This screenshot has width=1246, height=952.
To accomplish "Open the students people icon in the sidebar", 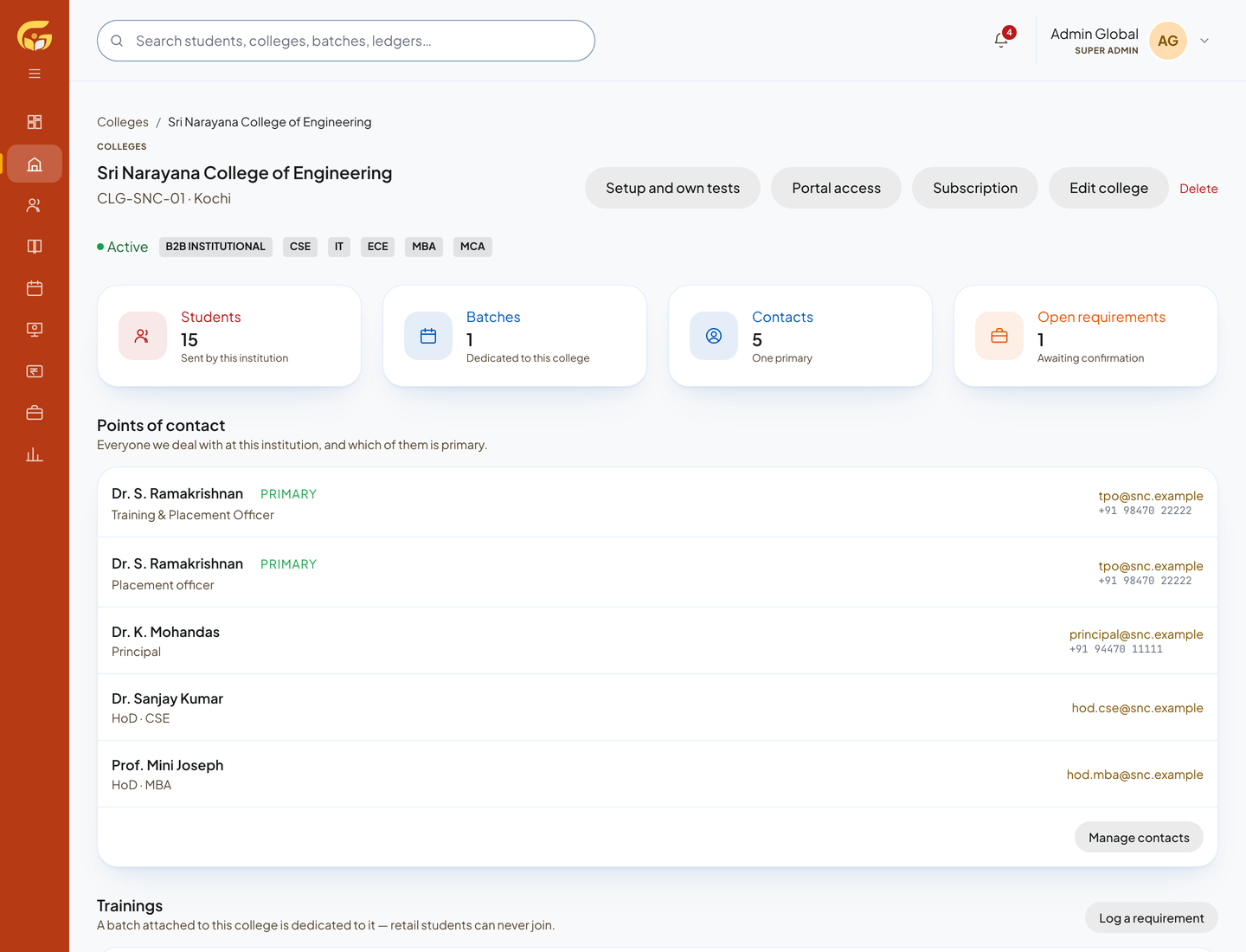I will (x=35, y=205).
